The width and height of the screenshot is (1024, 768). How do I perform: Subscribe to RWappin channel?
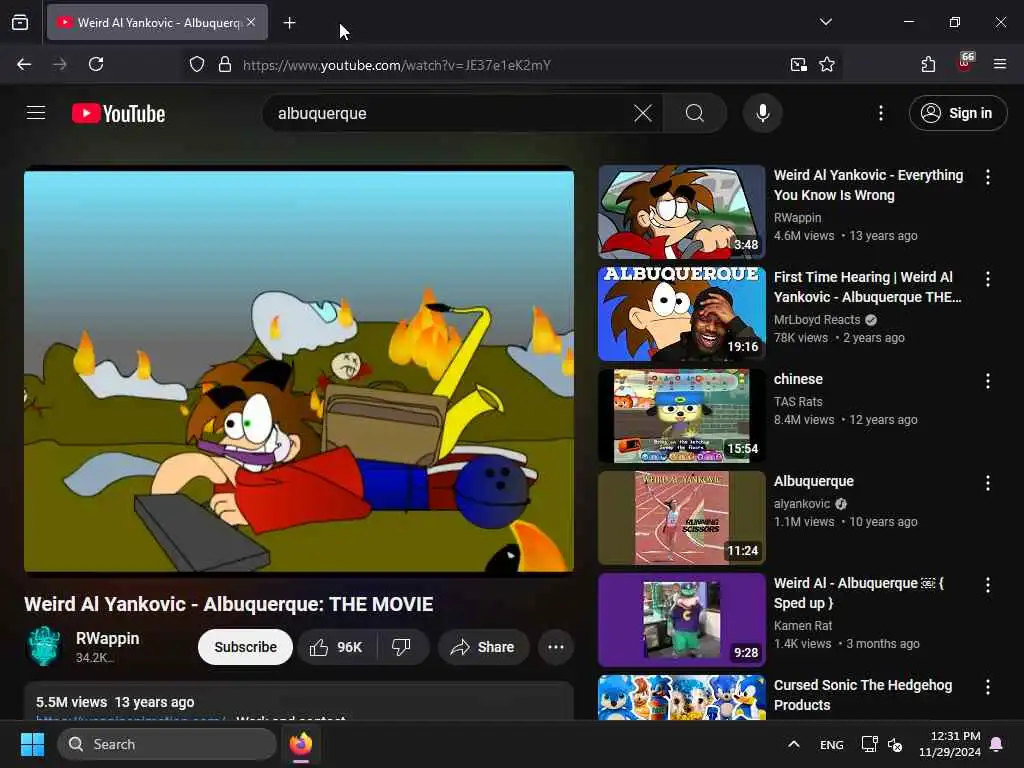(x=246, y=647)
